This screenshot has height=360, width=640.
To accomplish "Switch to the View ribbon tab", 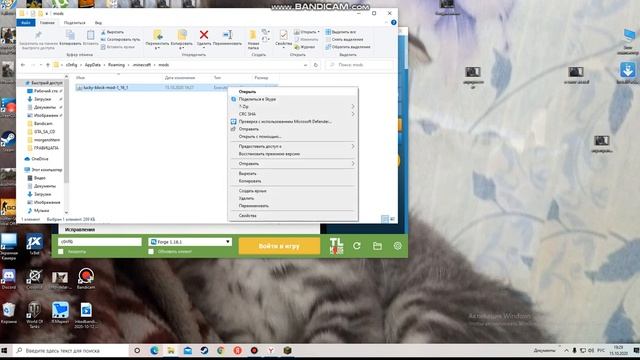I will tap(98, 23).
